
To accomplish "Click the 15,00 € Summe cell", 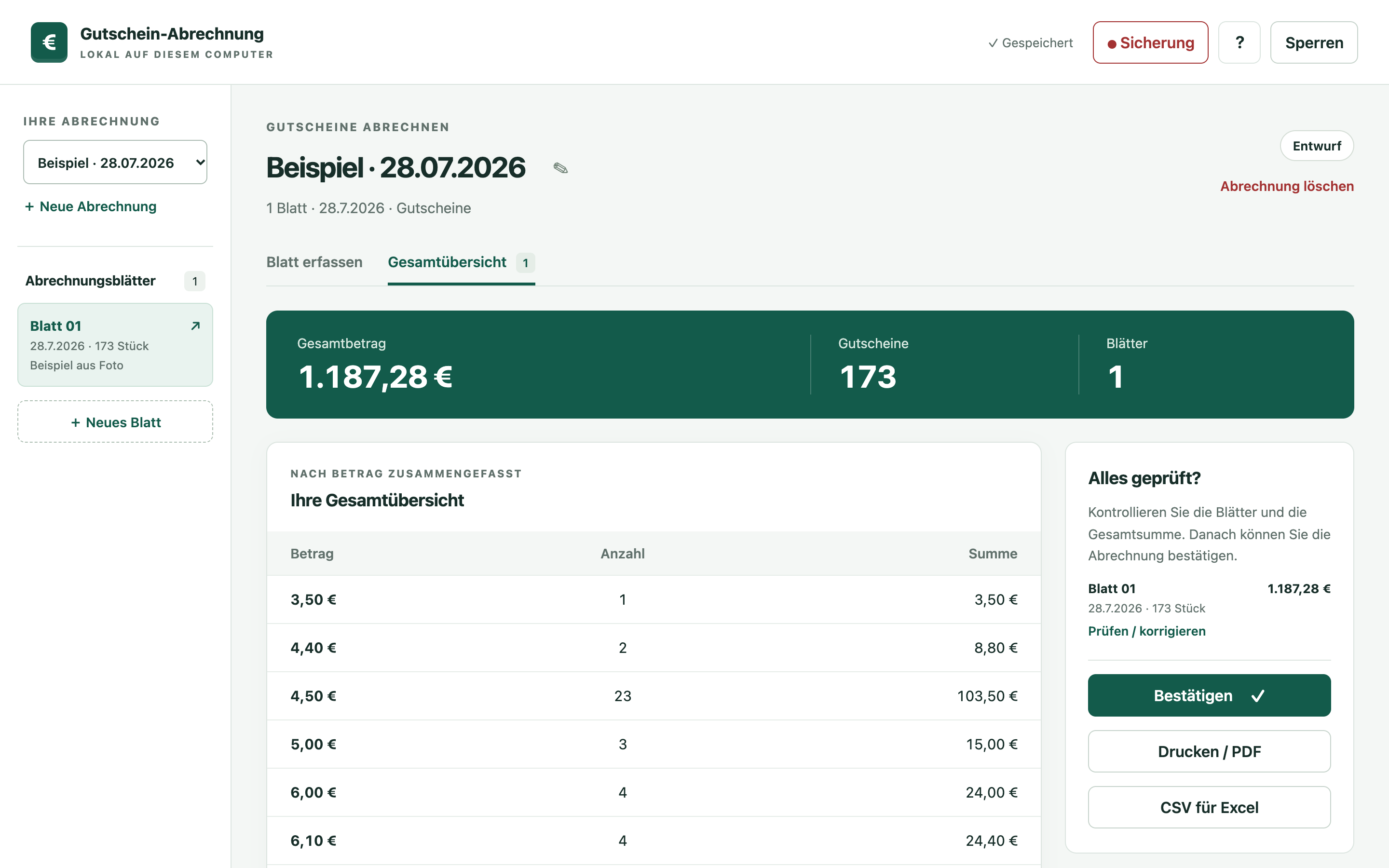I will pyautogui.click(x=992, y=744).
